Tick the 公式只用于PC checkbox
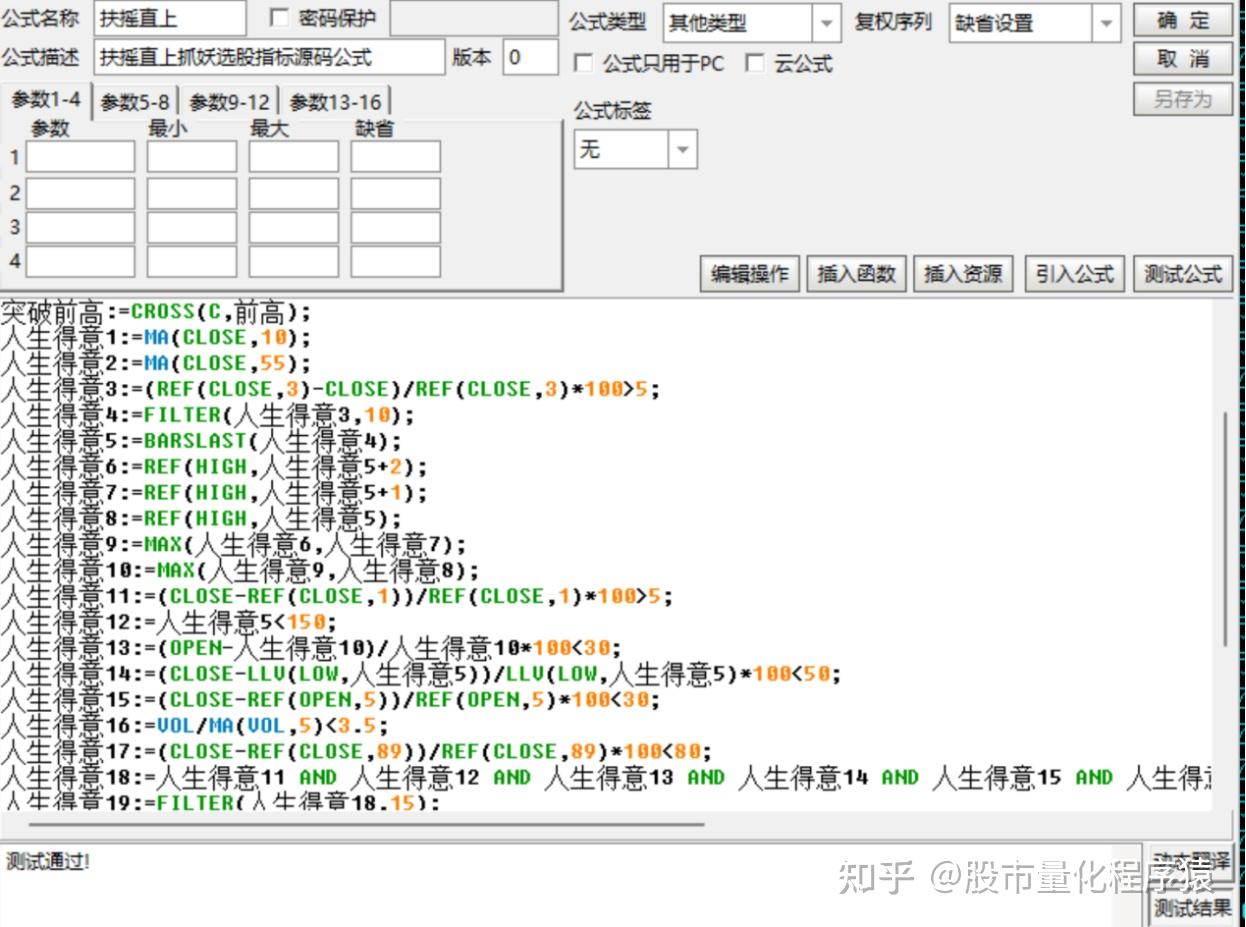 coord(583,64)
